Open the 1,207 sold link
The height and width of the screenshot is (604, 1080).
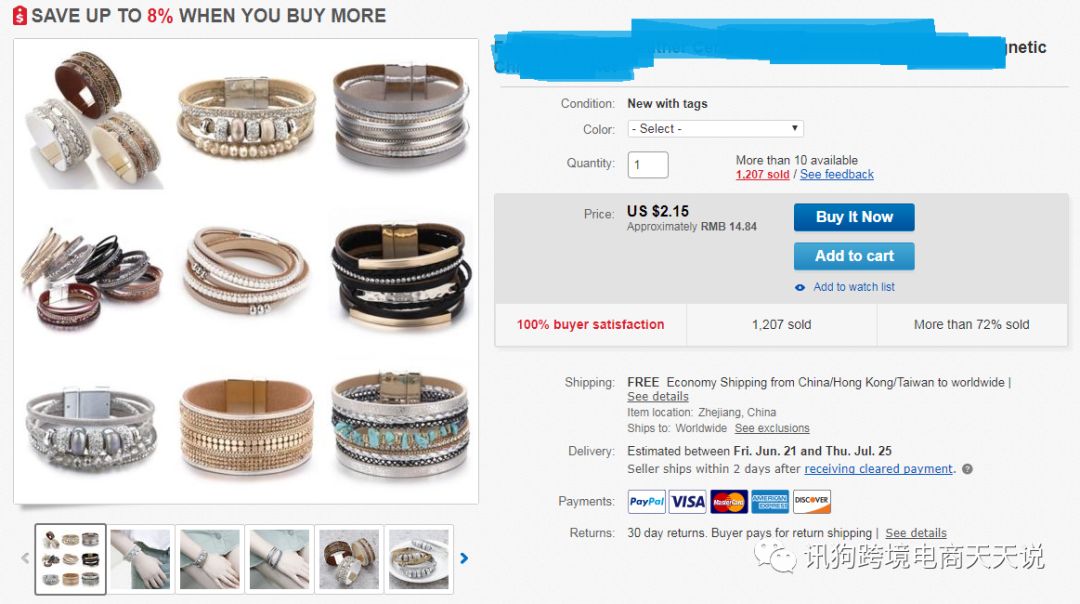(x=762, y=175)
